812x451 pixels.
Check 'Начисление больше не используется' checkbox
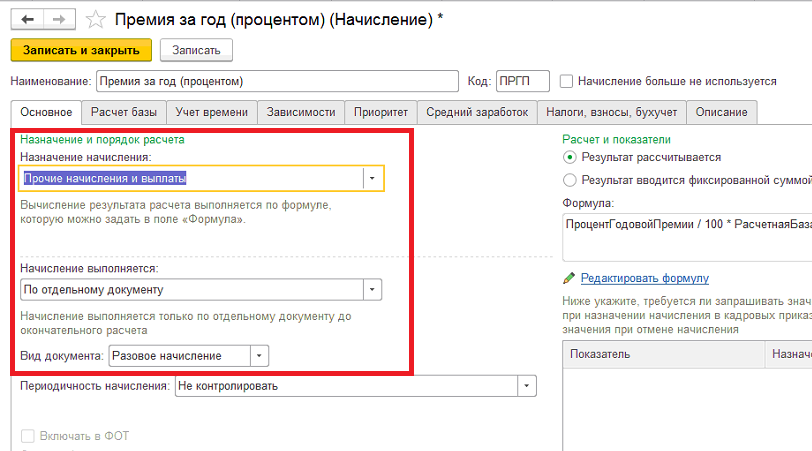[x=567, y=81]
